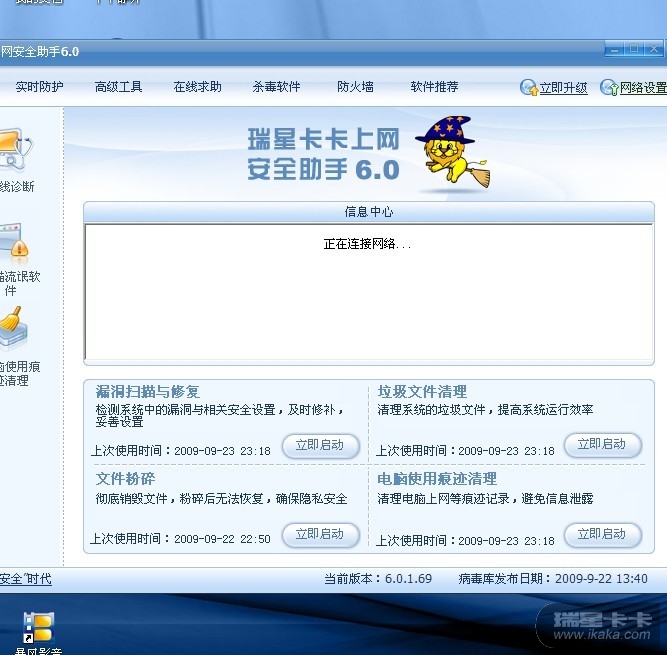Click 文件粉碎 last used time 2009-09-22 22:50
The width and height of the screenshot is (667, 655).
180,539
